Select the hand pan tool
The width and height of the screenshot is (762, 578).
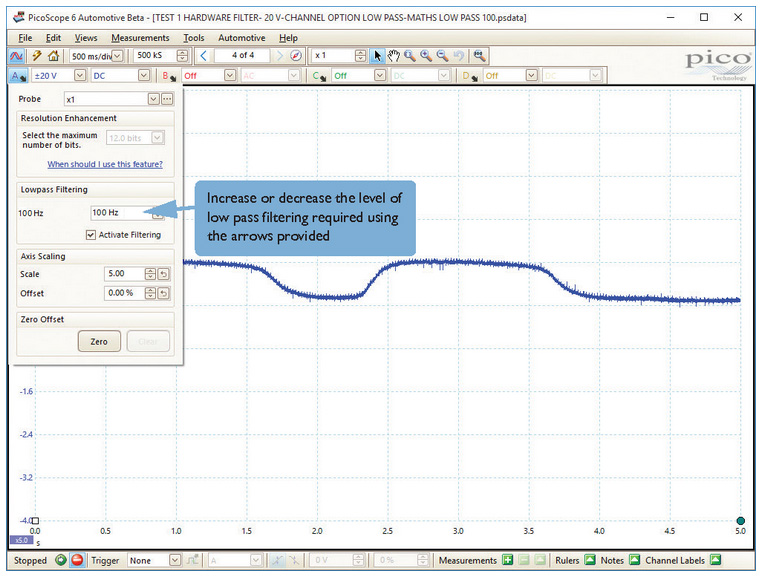tap(394, 55)
